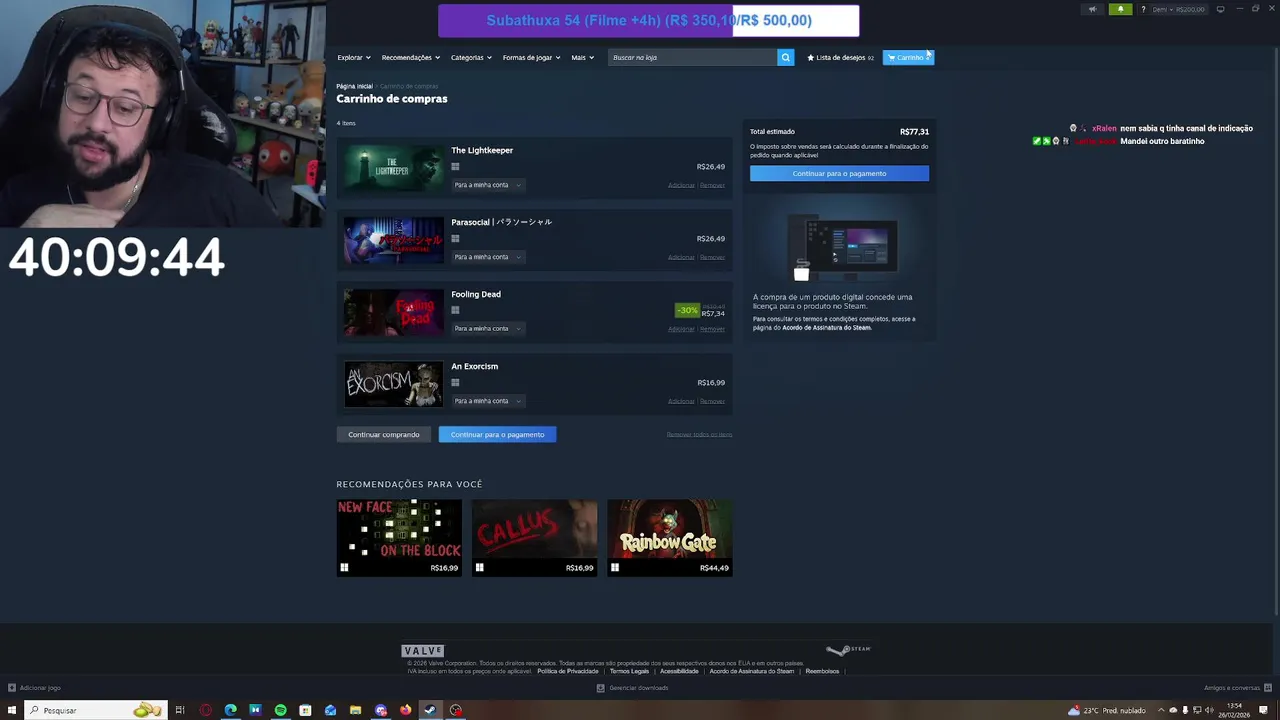Open Microsoft Edge from taskbar
Screen dimensions: 1280x720
point(230,710)
